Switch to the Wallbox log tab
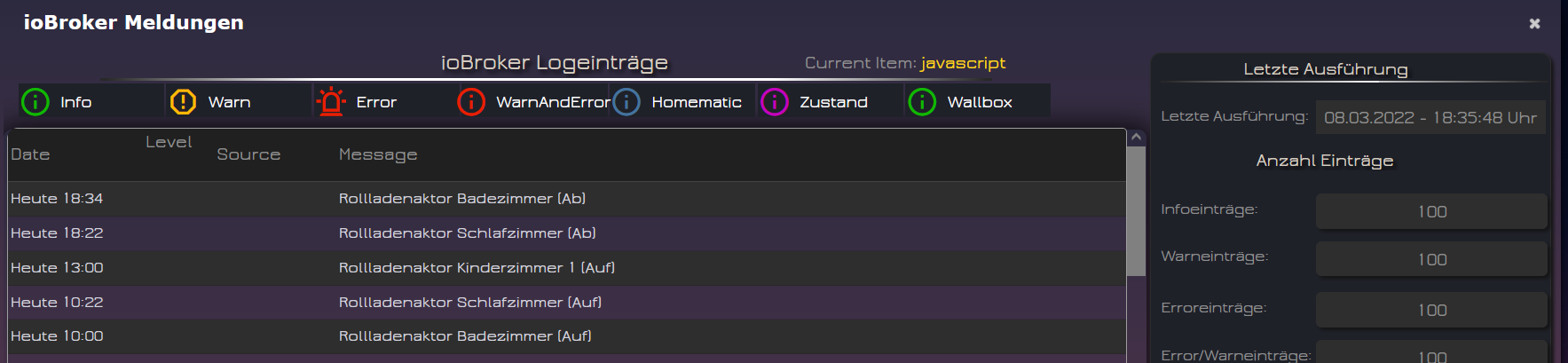Viewport: 1568px width, 363px height. [x=979, y=102]
